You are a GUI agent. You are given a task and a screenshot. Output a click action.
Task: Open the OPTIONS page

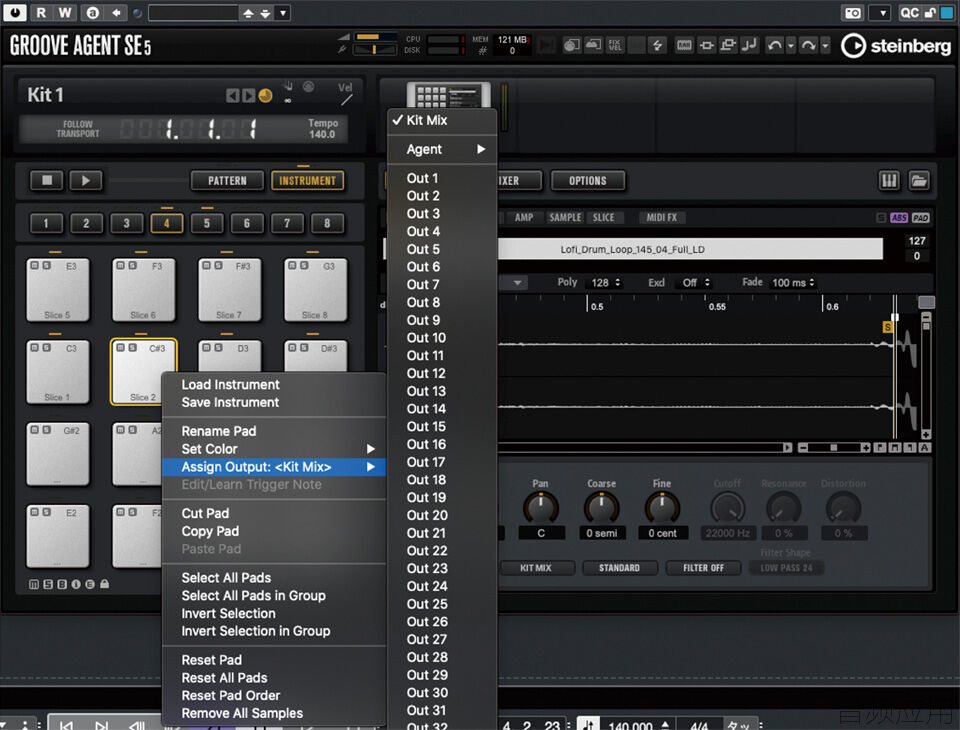[x=588, y=181]
